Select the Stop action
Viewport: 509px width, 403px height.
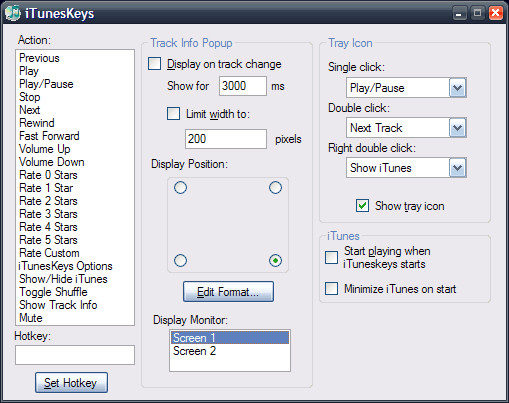pyautogui.click(x=75, y=97)
